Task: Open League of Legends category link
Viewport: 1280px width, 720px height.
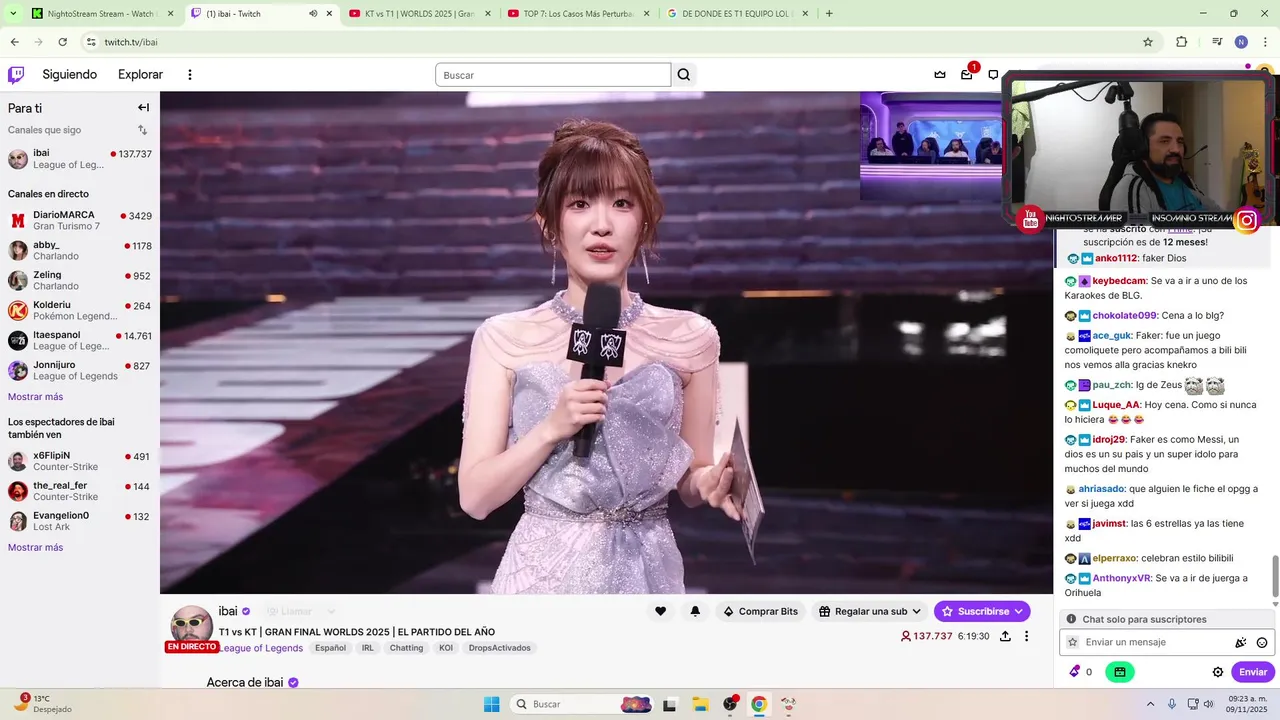Action: pyautogui.click(x=261, y=648)
